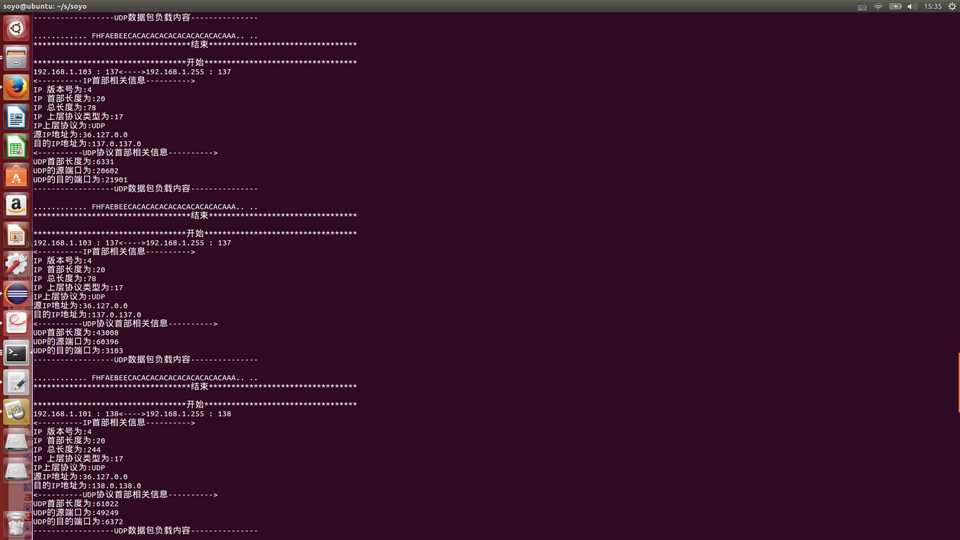Screen dimensions: 960x540
Task: Open the text editor from the dock
Action: coord(16,382)
